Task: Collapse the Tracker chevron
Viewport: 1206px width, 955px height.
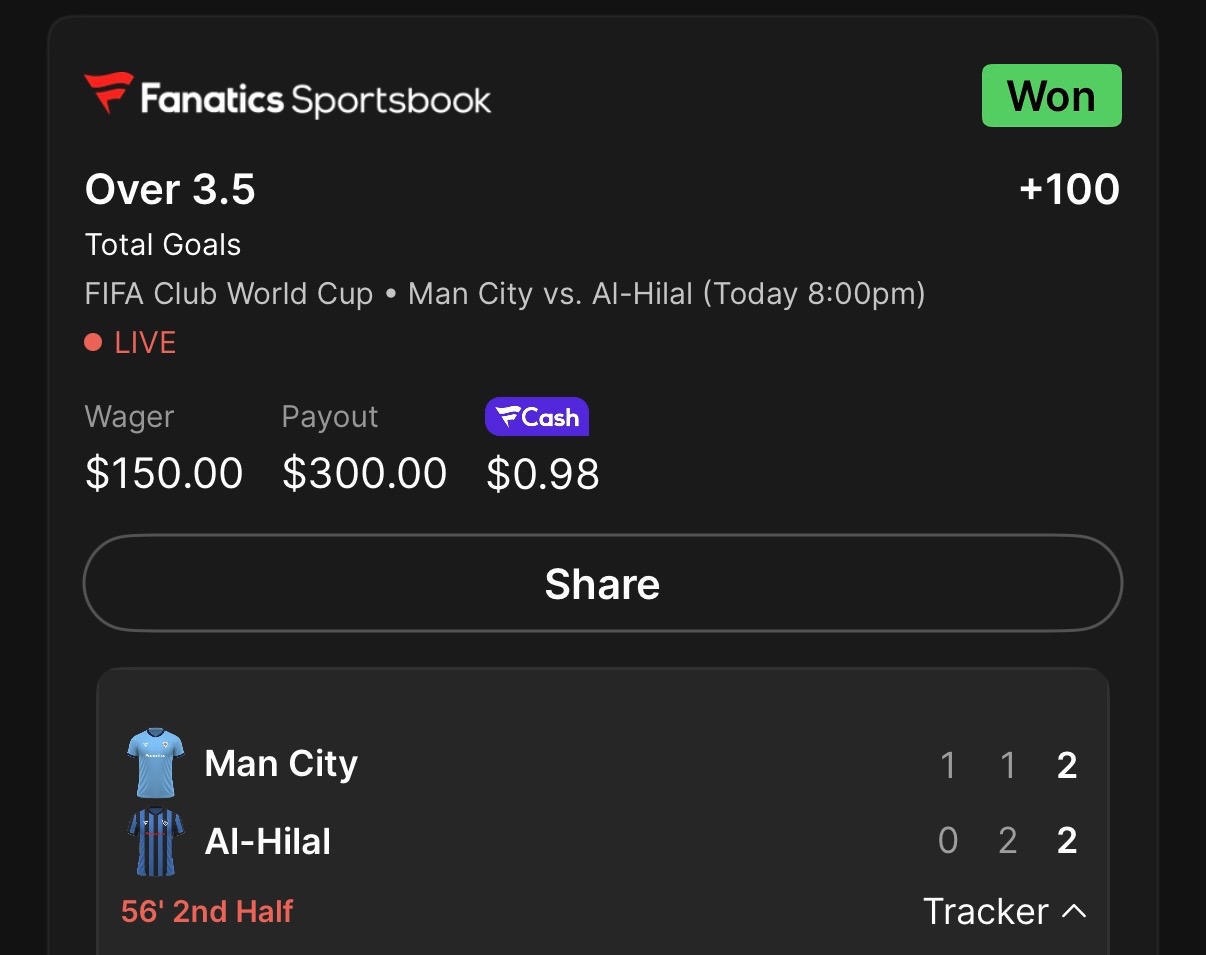Action: (x=1074, y=911)
